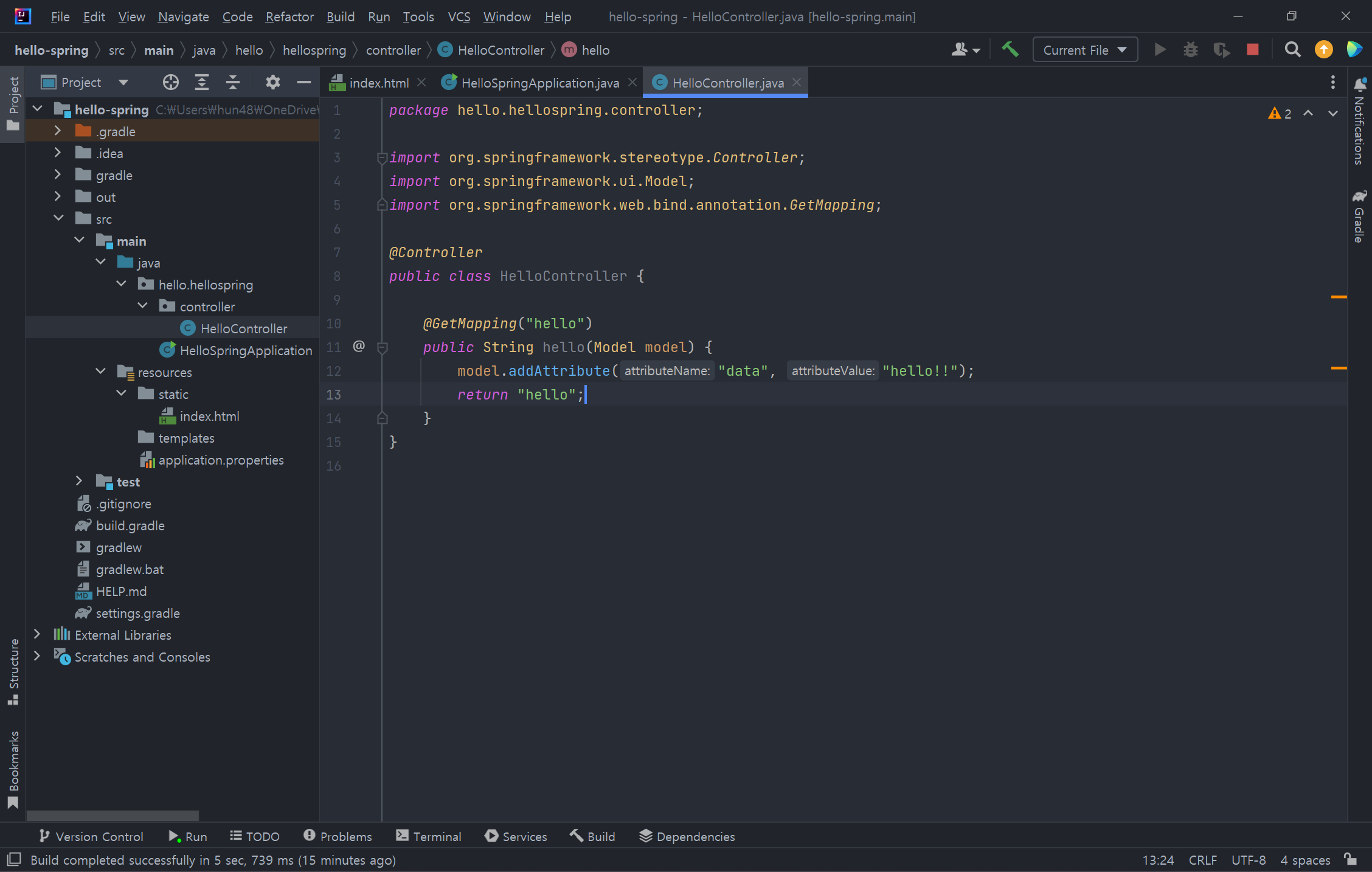Switch to HelloSpringApplication.java tab
Screen dimensions: 1372x872
click(539, 83)
